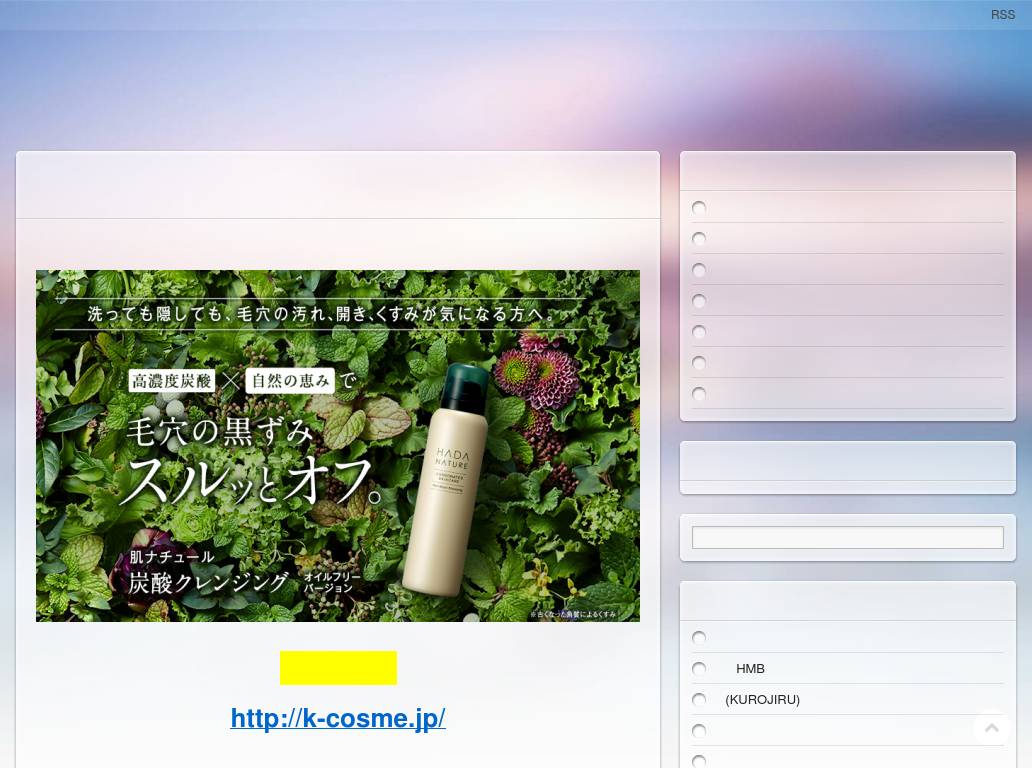Image resolution: width=1032 pixels, height=768 pixels.
Task: Open the RSS feed link
Action: pos(1002,14)
